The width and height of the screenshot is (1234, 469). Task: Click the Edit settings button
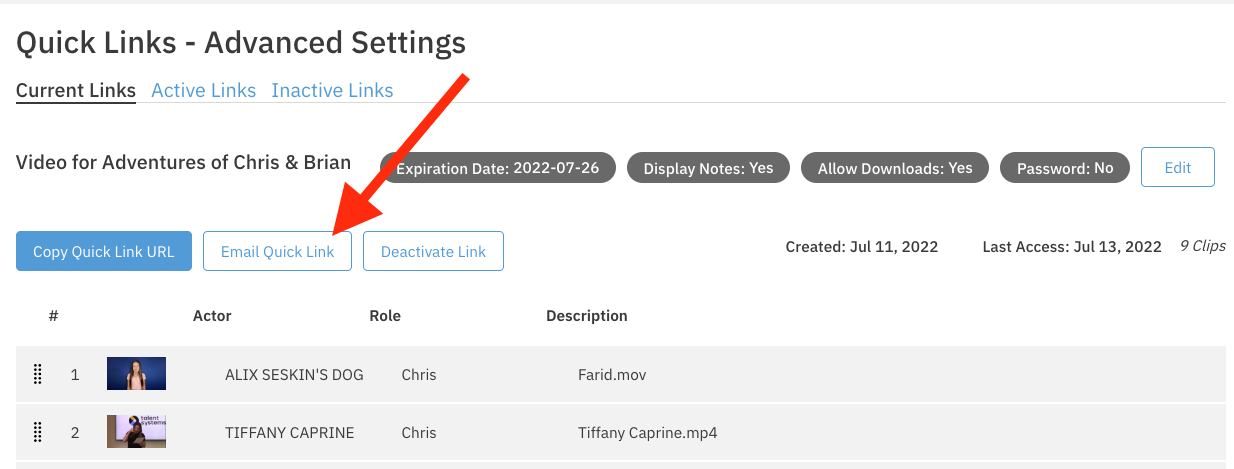[x=1177, y=168]
